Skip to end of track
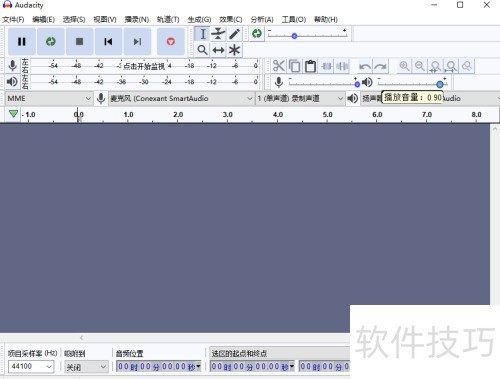Viewport: 500px width, 379px height. pos(137,42)
